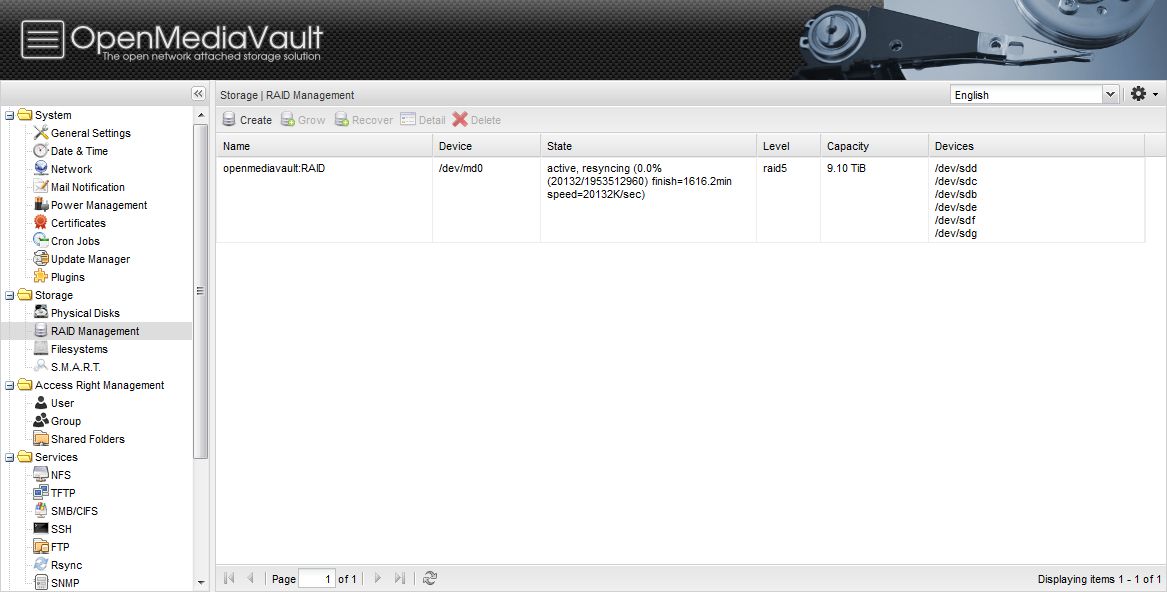Viewport: 1167px width, 592px height.
Task: Click the Certificates ribbon icon
Action: click(x=41, y=223)
